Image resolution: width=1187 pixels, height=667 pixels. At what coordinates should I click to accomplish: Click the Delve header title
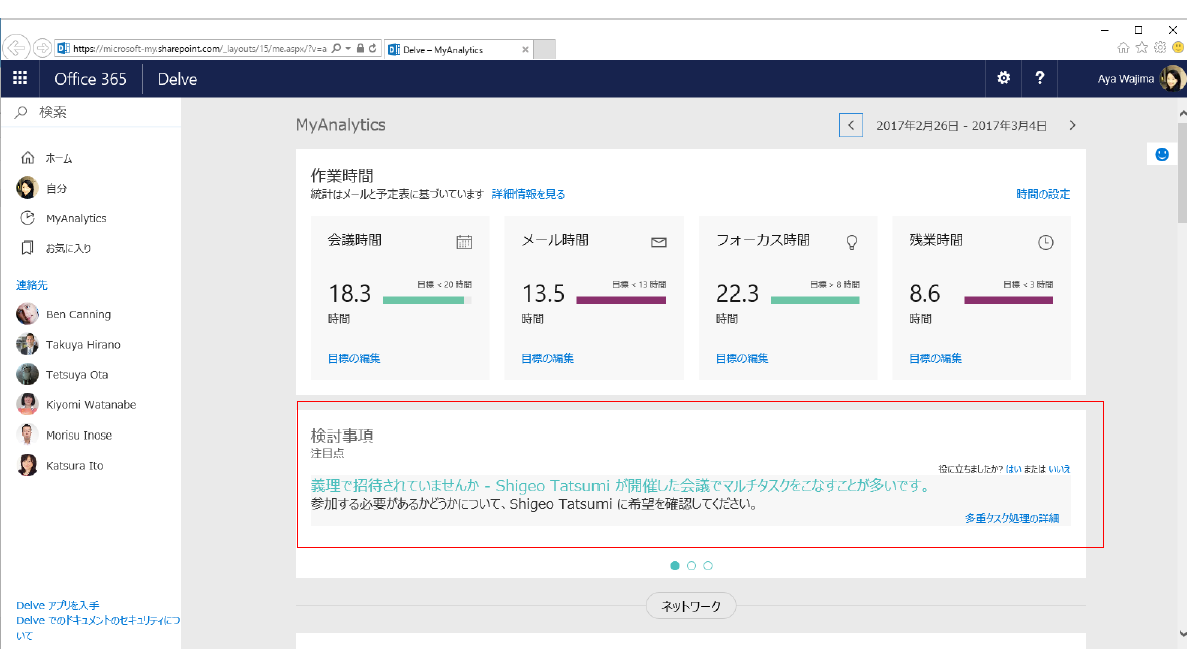[177, 79]
